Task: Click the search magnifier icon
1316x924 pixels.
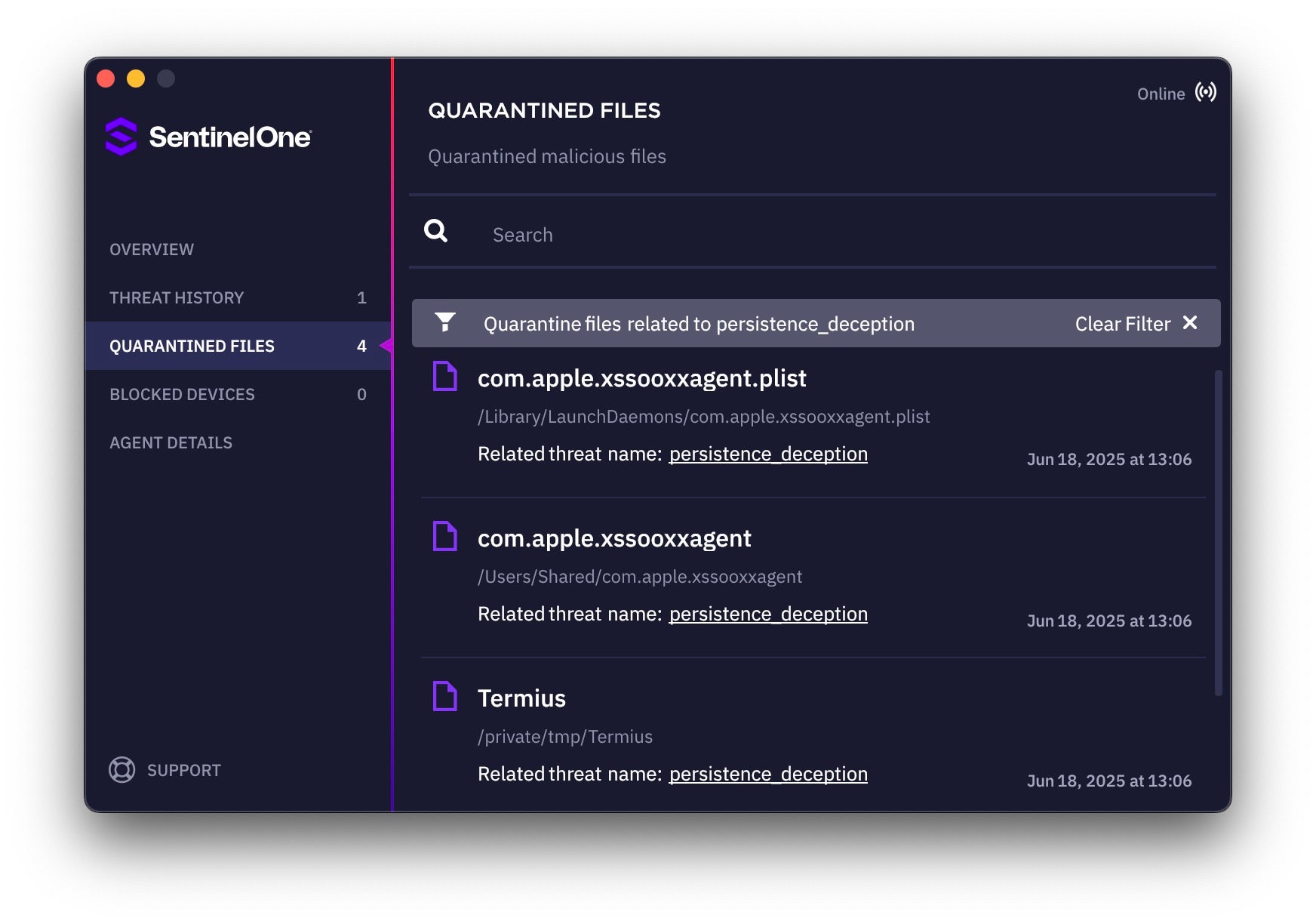Action: [x=435, y=231]
